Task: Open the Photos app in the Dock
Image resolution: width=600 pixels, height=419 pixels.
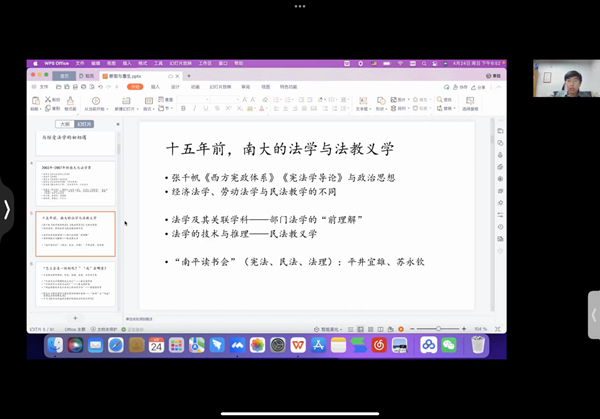Action: click(257, 345)
